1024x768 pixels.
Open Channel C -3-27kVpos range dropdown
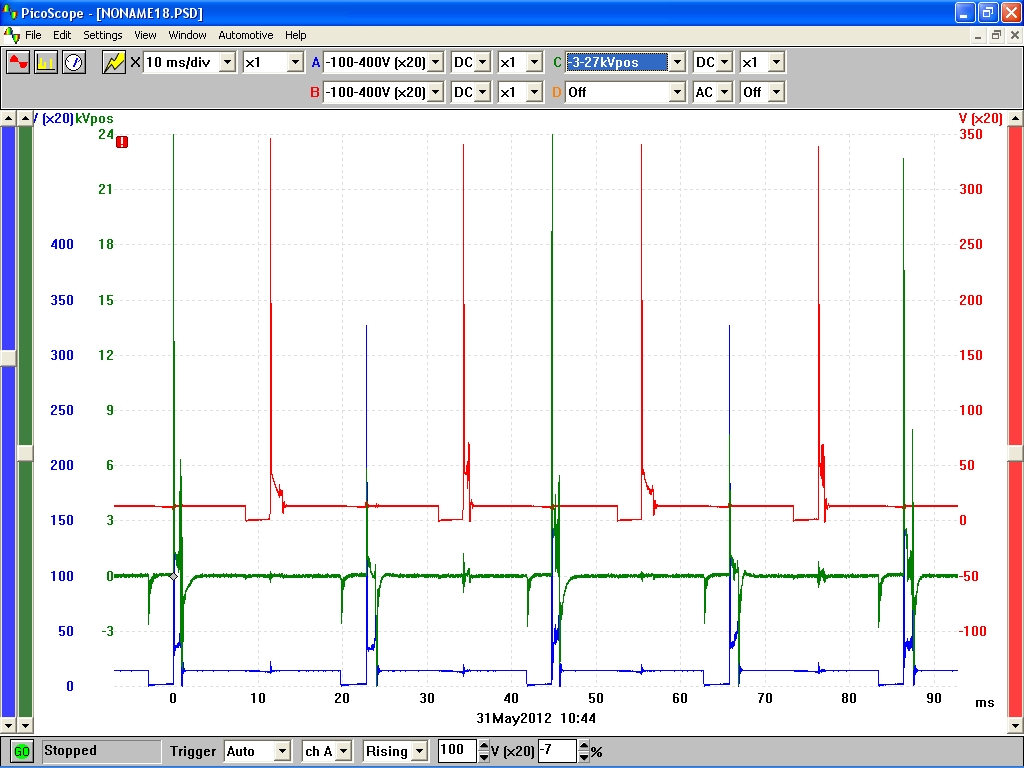[677, 62]
